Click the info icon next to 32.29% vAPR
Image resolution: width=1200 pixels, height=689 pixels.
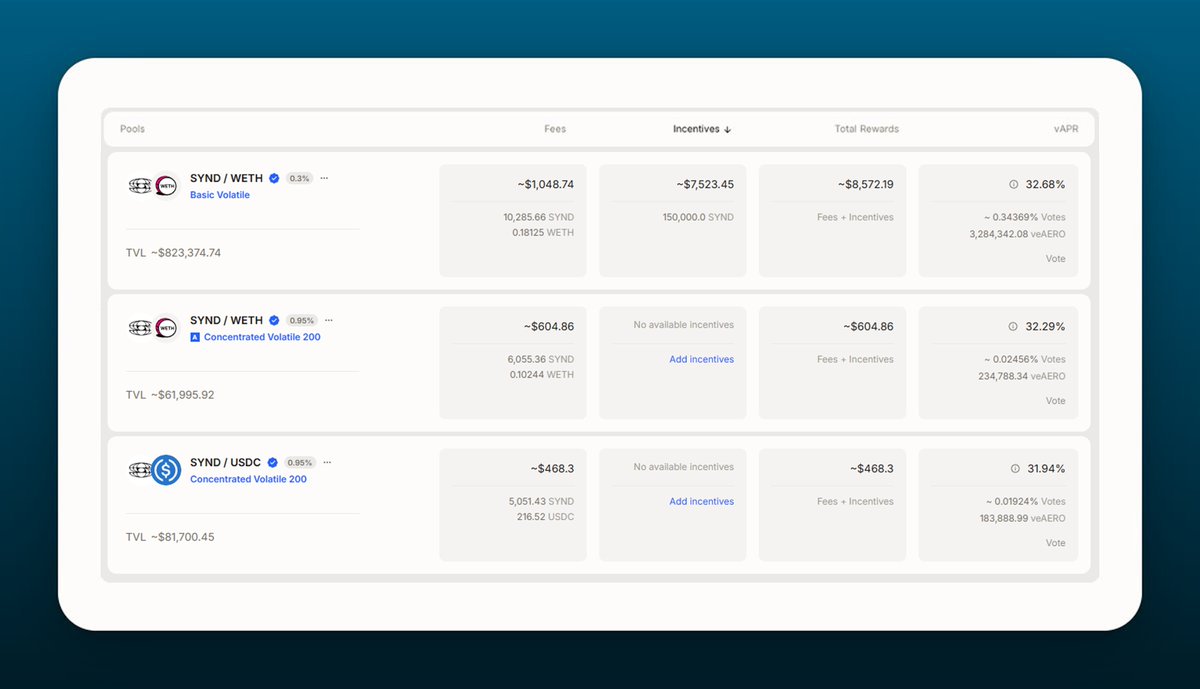tap(1013, 327)
